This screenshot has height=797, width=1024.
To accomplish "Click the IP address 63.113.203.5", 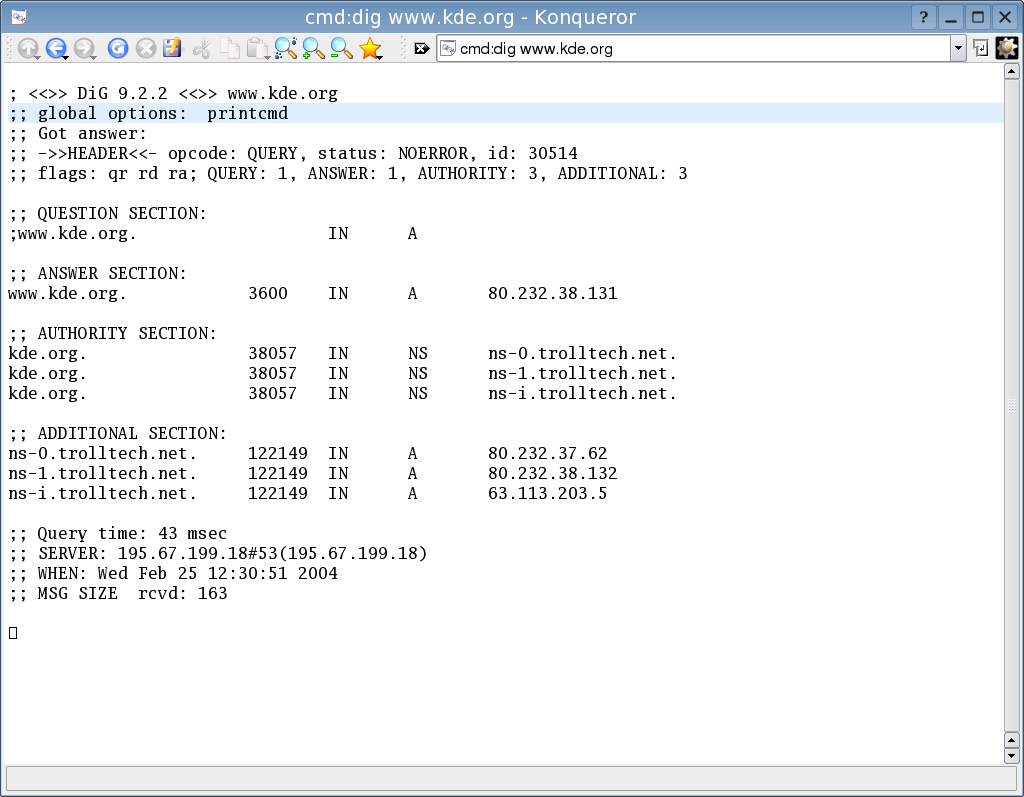I will pyautogui.click(x=547, y=493).
